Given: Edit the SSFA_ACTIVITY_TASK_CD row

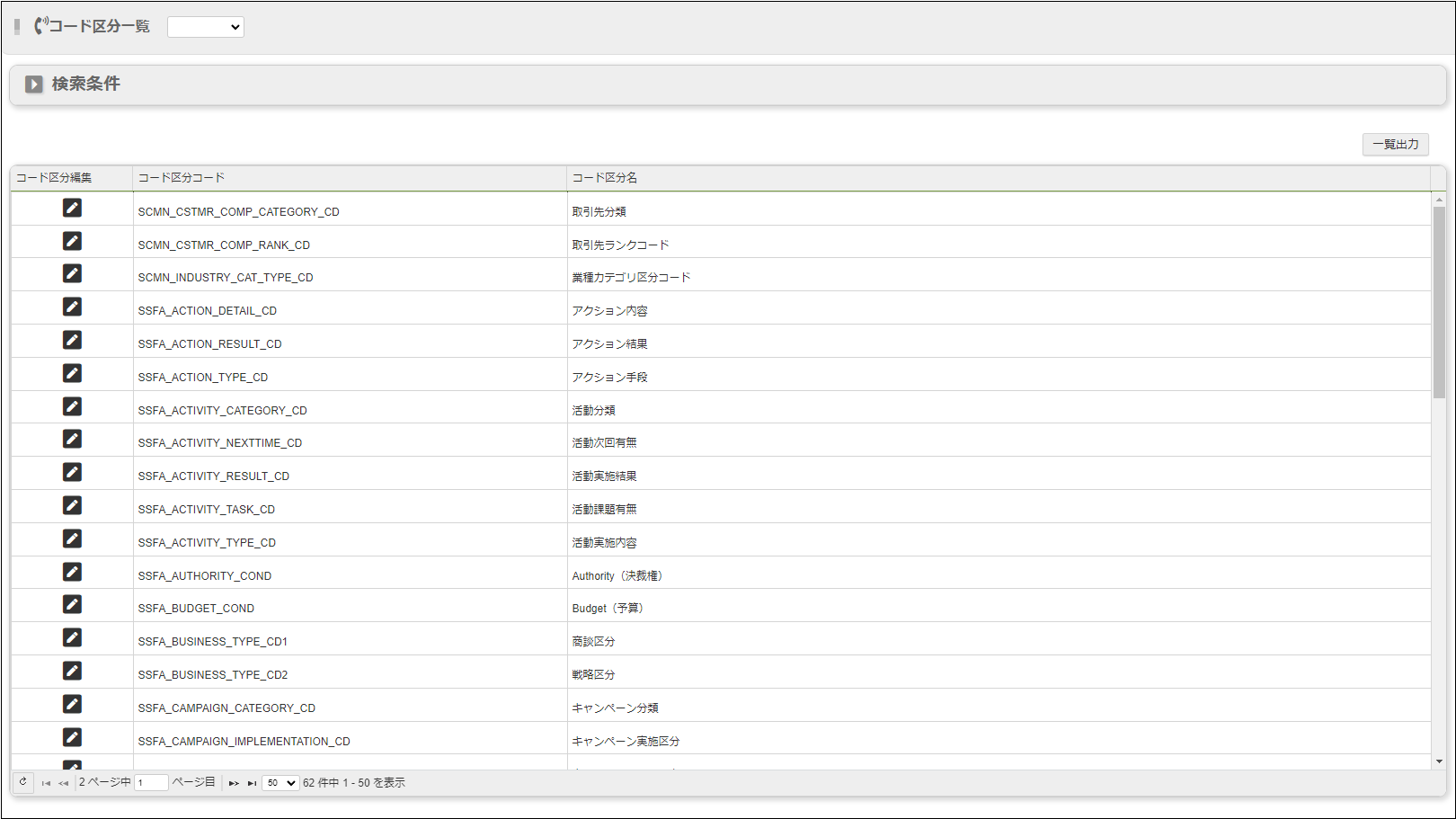Looking at the screenshot, I should (72, 505).
